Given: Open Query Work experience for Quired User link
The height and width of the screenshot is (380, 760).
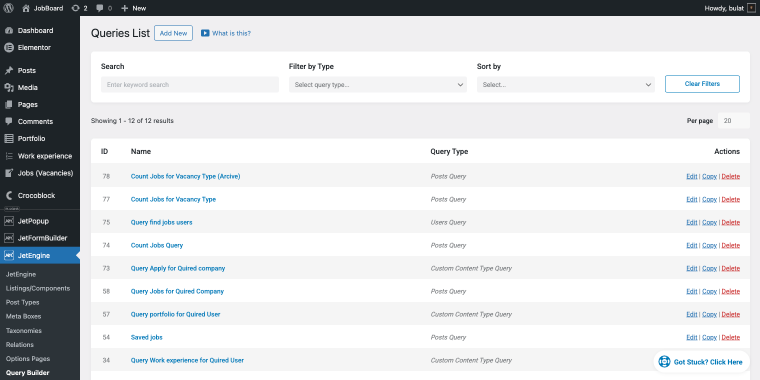Looking at the screenshot, I should [187, 360].
